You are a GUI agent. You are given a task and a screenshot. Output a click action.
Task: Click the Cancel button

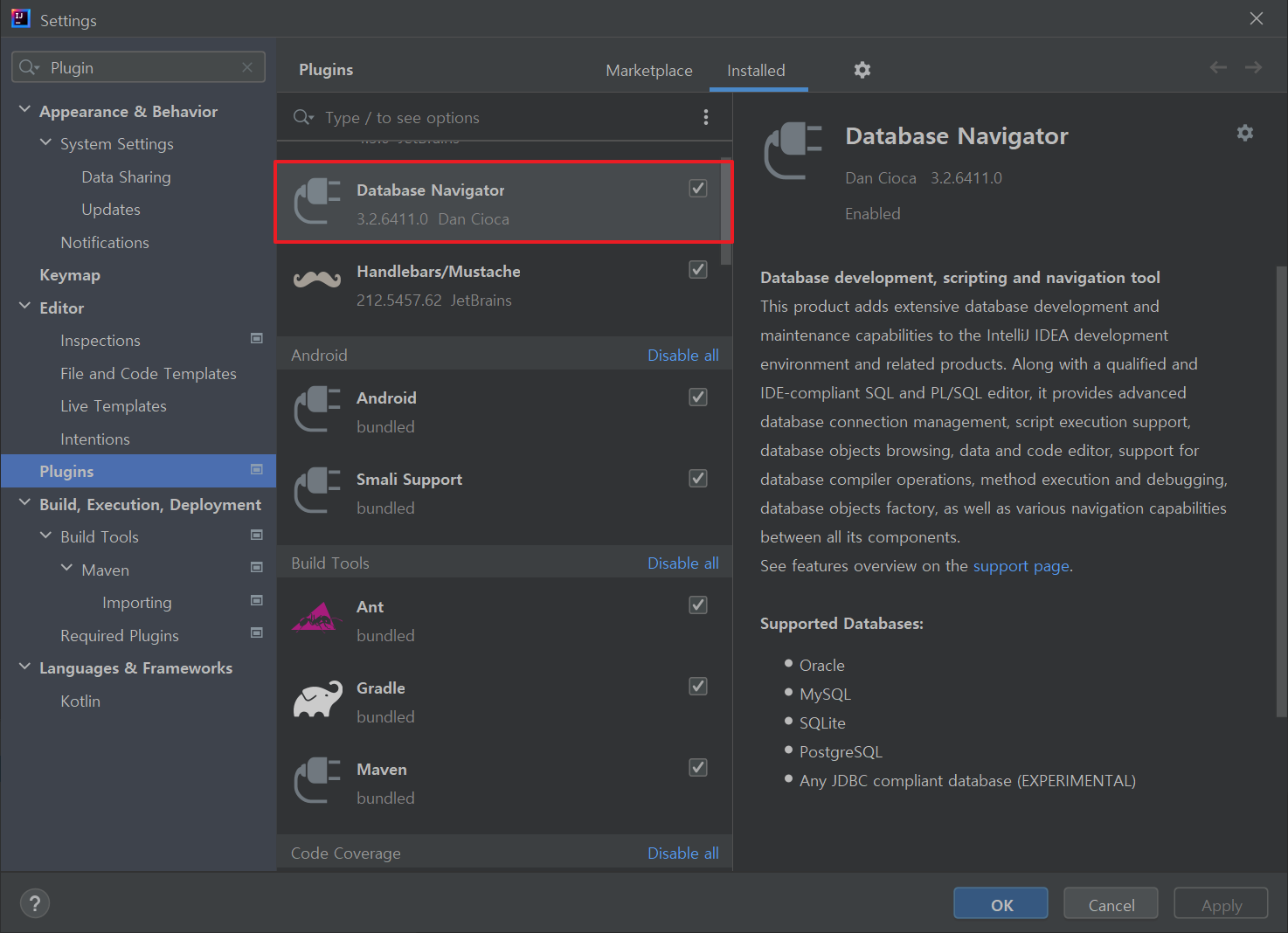pos(1111,904)
